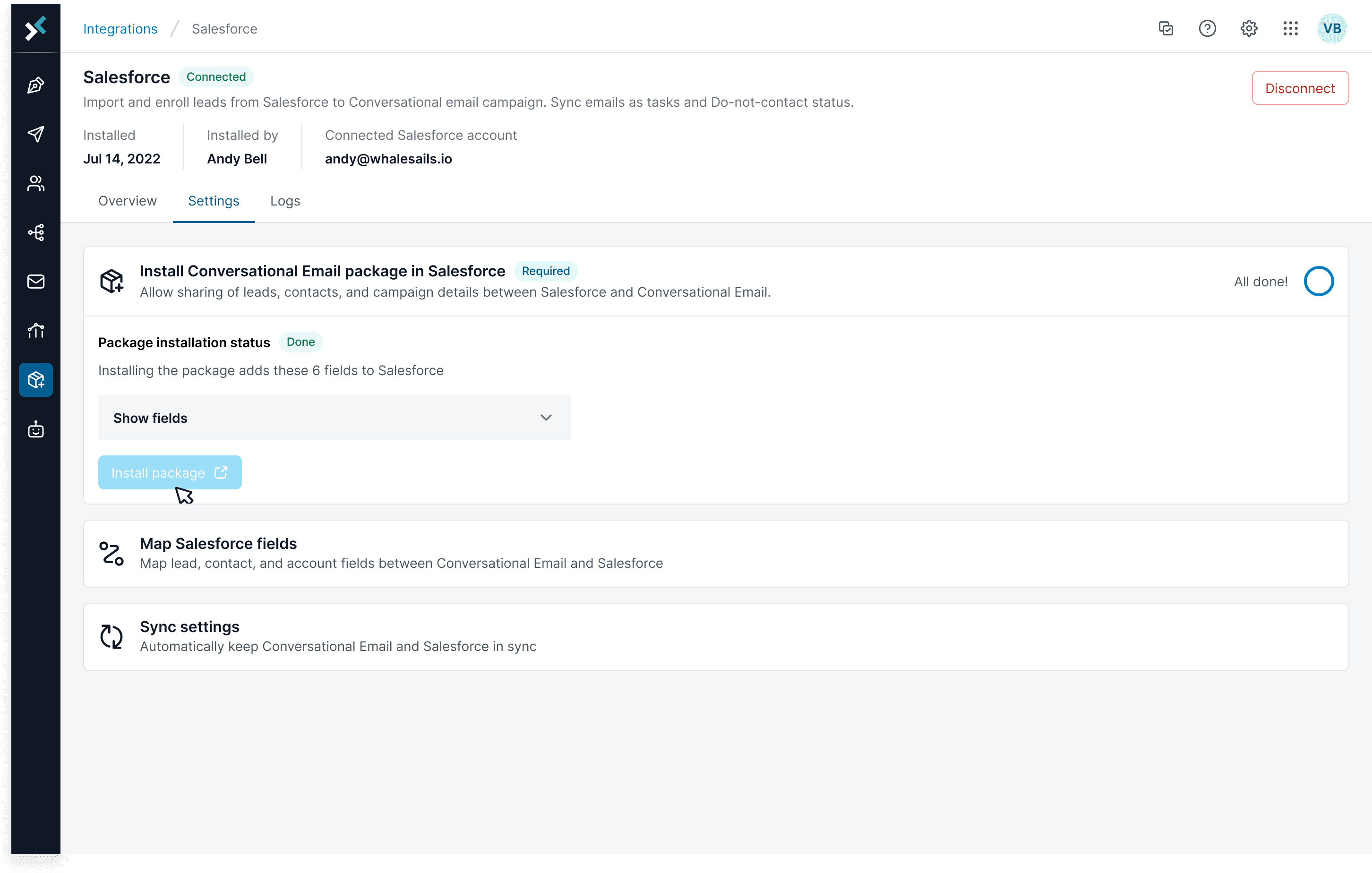Viewport: 1372px width, 873px height.
Task: Click the All done status circle
Action: [x=1319, y=281]
